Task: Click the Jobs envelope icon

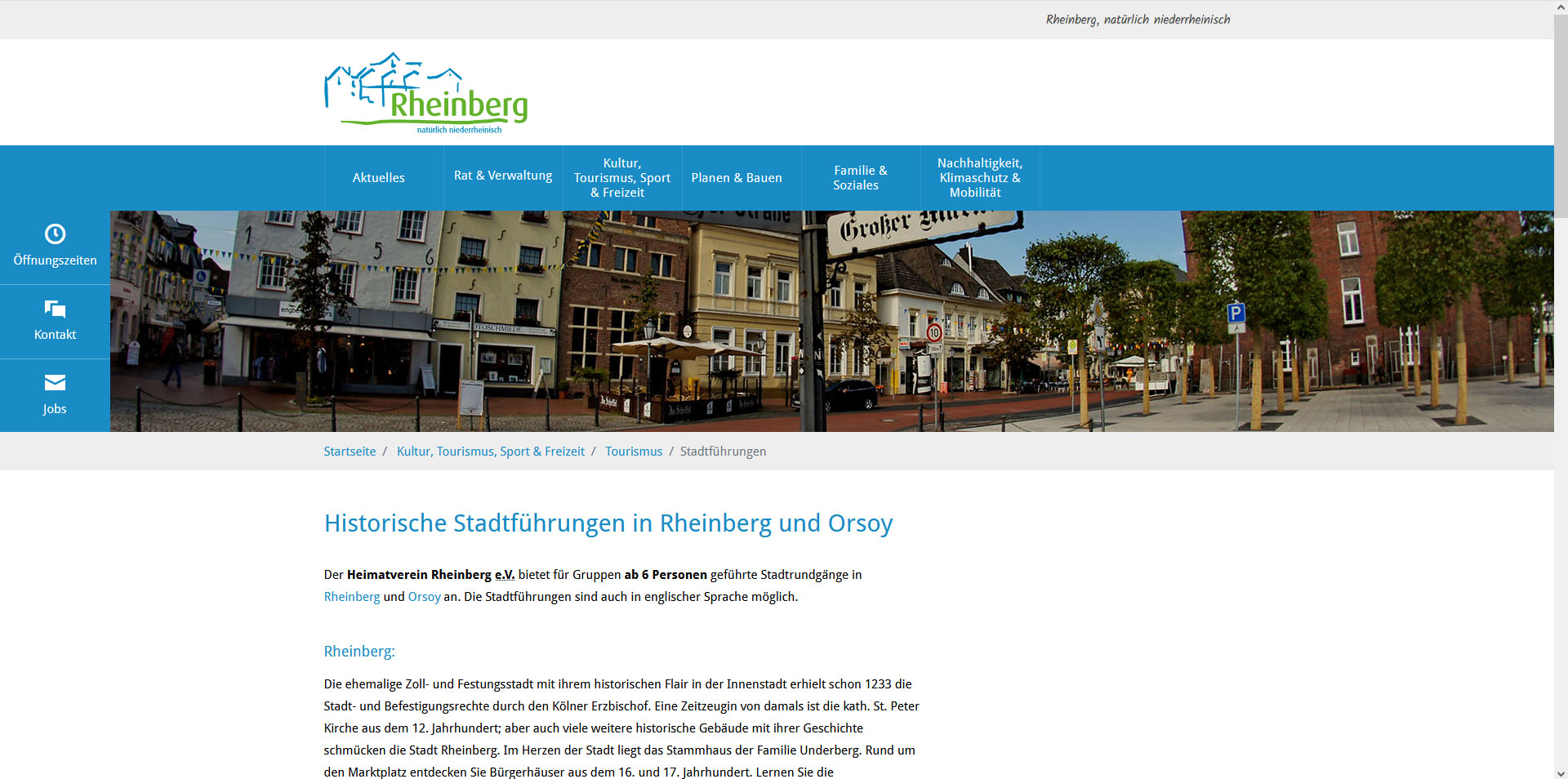Action: (x=55, y=383)
